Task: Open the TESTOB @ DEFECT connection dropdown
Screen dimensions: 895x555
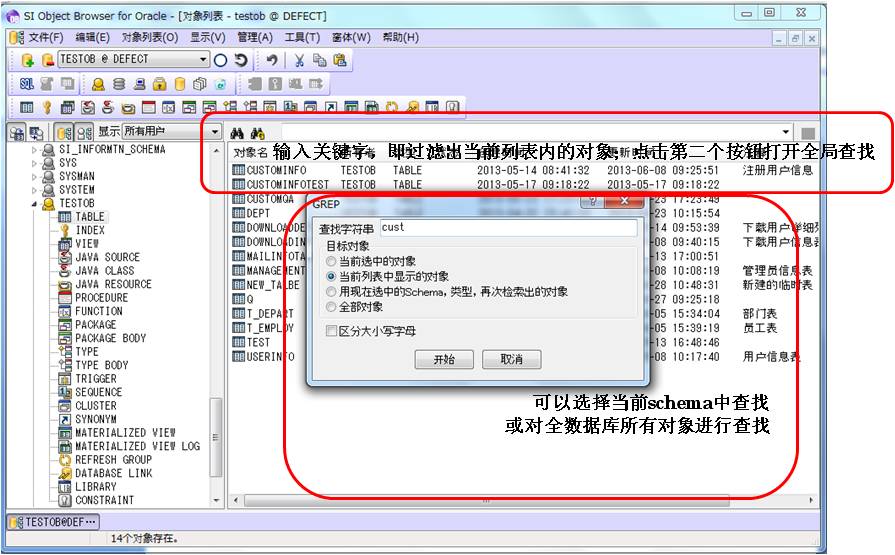Action: point(204,59)
